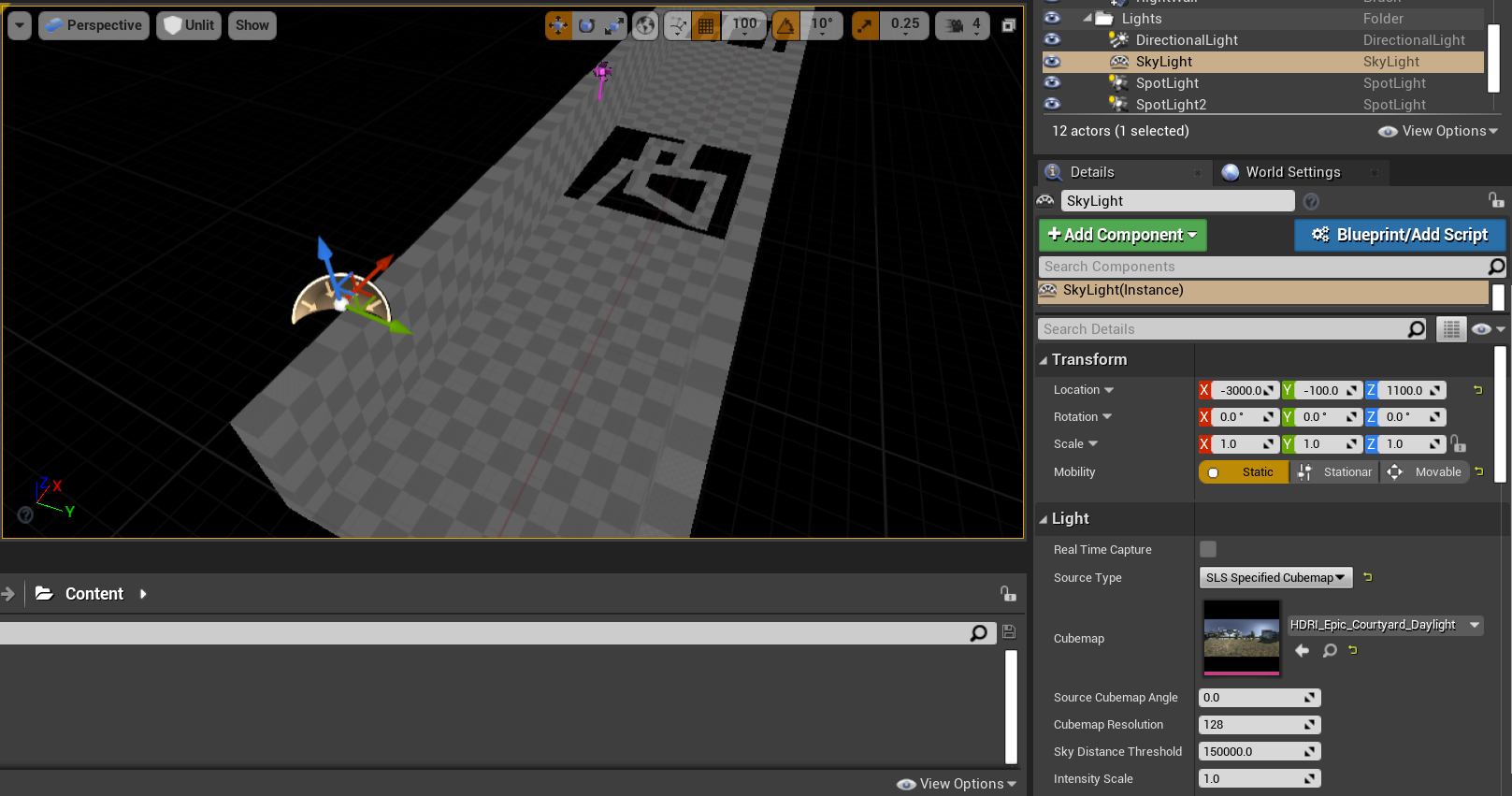This screenshot has height=796, width=1512.
Task: Select SkyLight(Instance) component
Action: pyautogui.click(x=1262, y=291)
